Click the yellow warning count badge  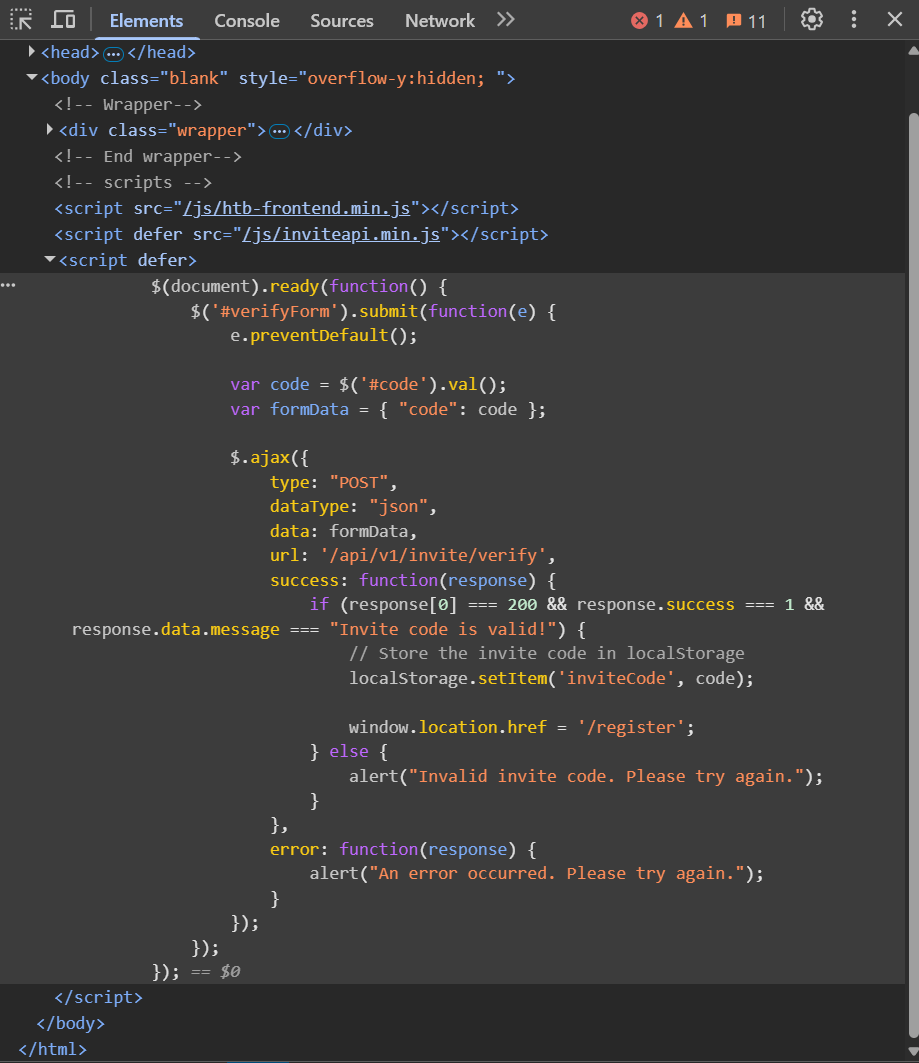691,21
